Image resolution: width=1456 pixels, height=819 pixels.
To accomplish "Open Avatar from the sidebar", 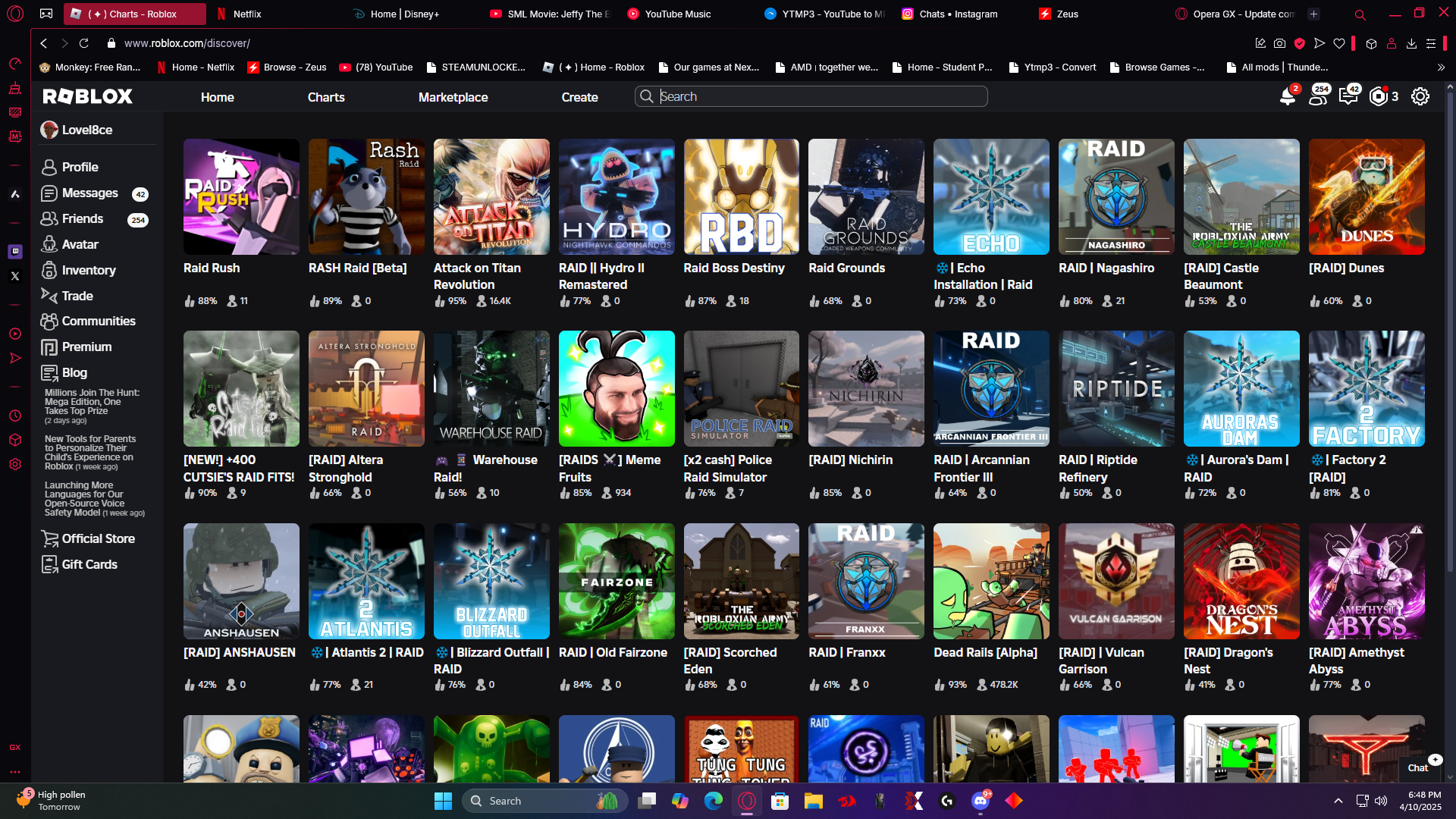I will coord(80,244).
